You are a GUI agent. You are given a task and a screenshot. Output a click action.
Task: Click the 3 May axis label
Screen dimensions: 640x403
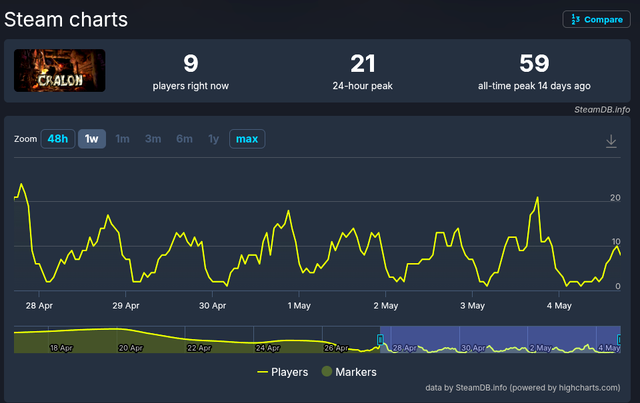point(472,305)
